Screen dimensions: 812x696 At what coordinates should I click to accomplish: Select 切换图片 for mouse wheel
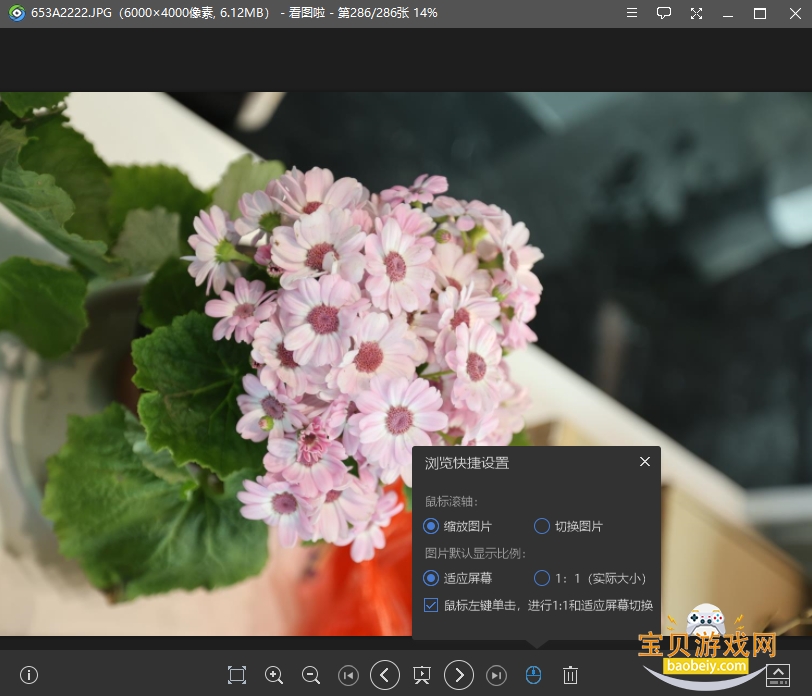click(x=569, y=526)
